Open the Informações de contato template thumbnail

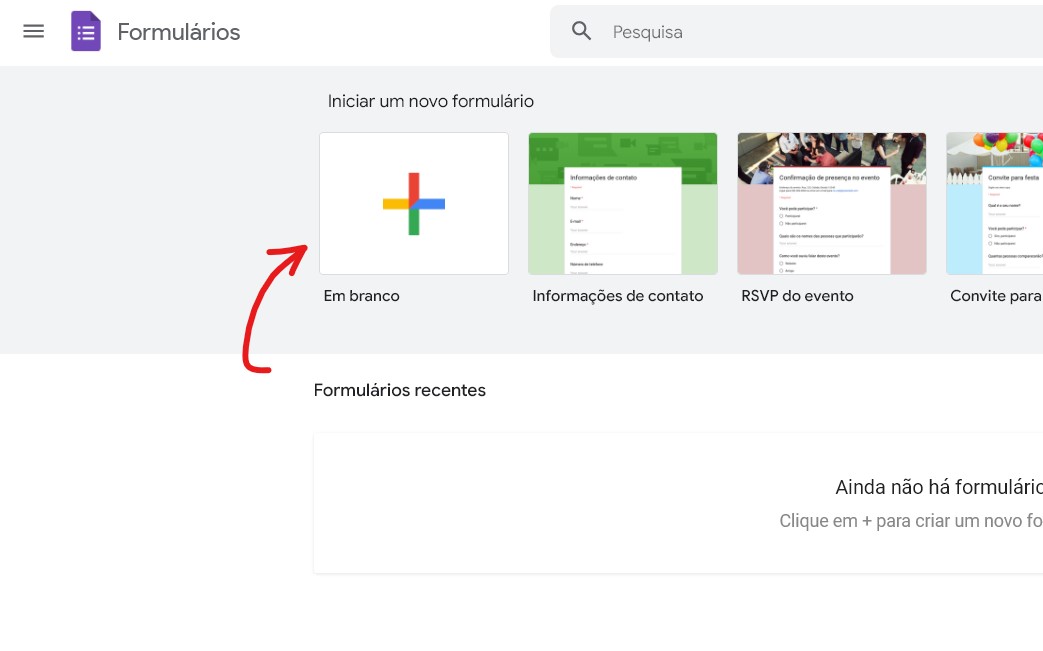tap(623, 203)
